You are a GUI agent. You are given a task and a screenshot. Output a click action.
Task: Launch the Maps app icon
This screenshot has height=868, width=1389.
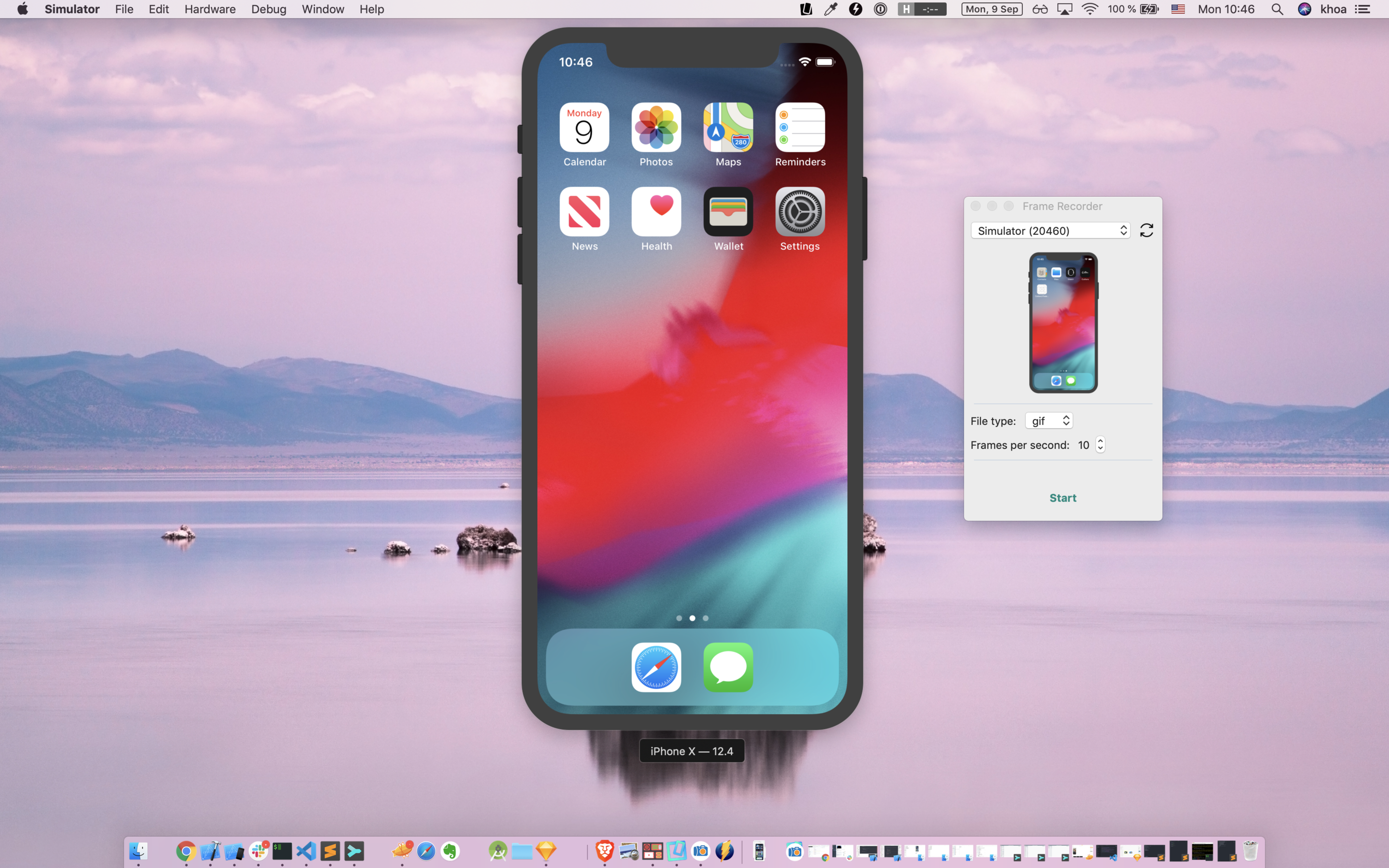click(728, 127)
